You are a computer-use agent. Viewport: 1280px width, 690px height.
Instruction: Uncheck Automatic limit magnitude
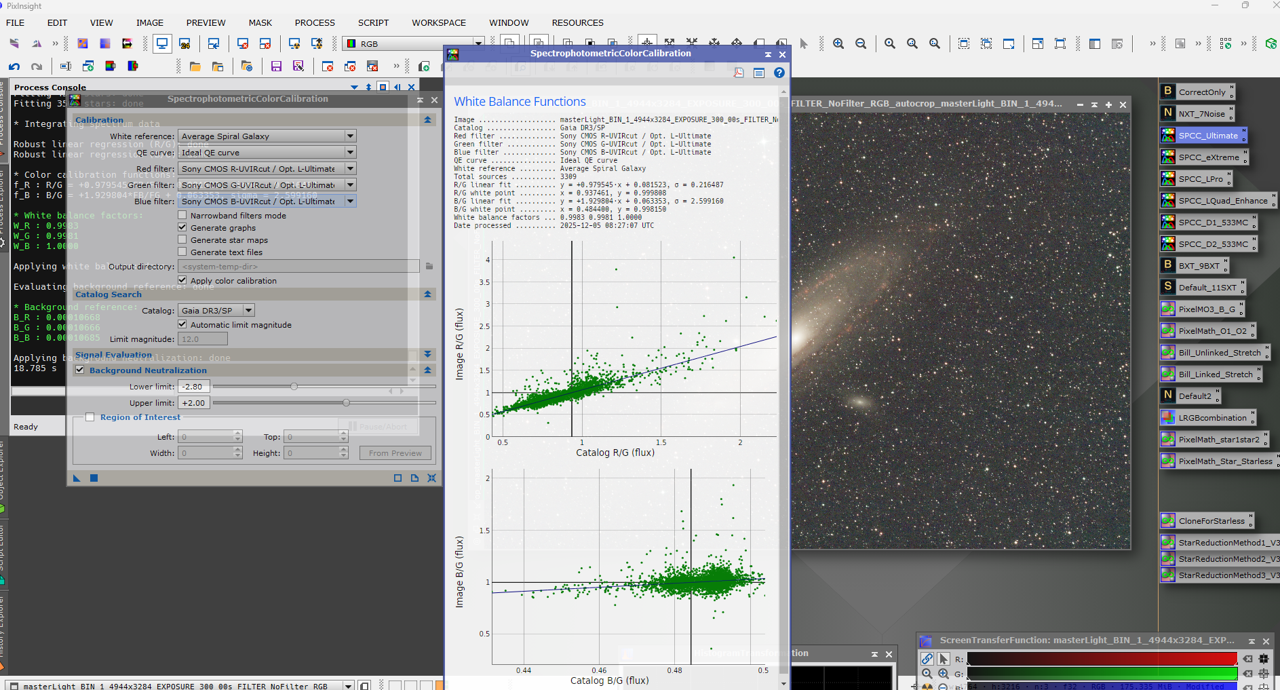click(x=182, y=325)
